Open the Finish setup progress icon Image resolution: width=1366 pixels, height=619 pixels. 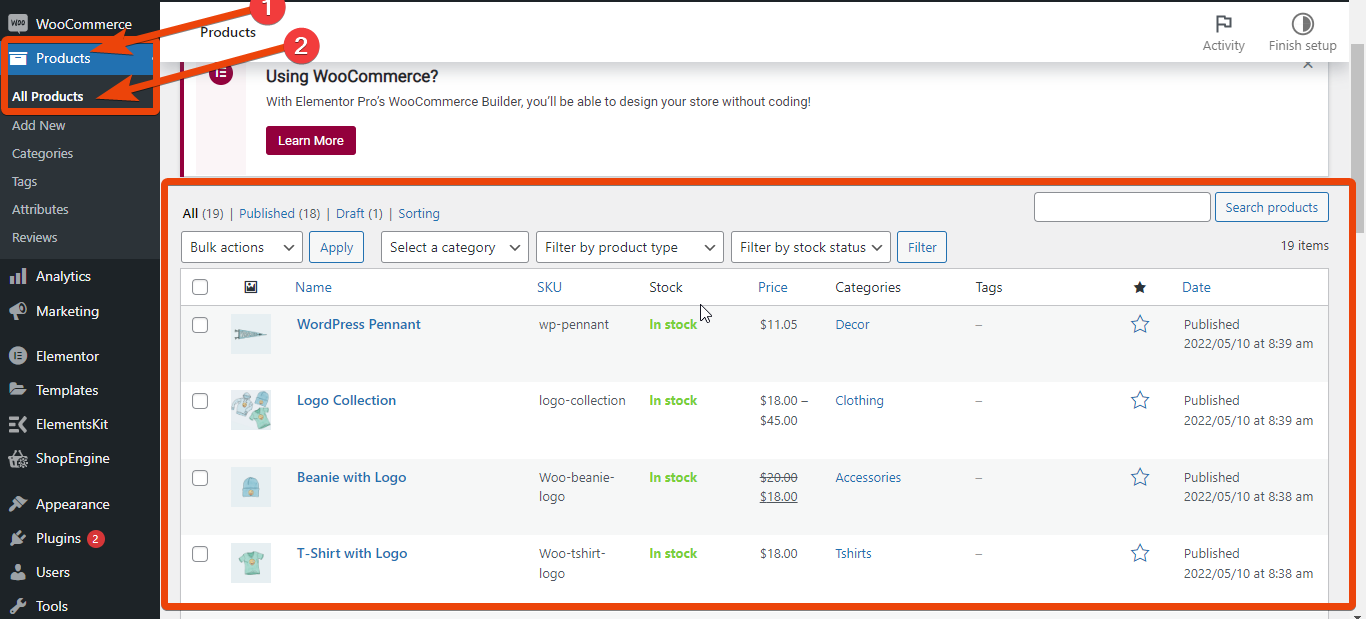(x=1302, y=24)
